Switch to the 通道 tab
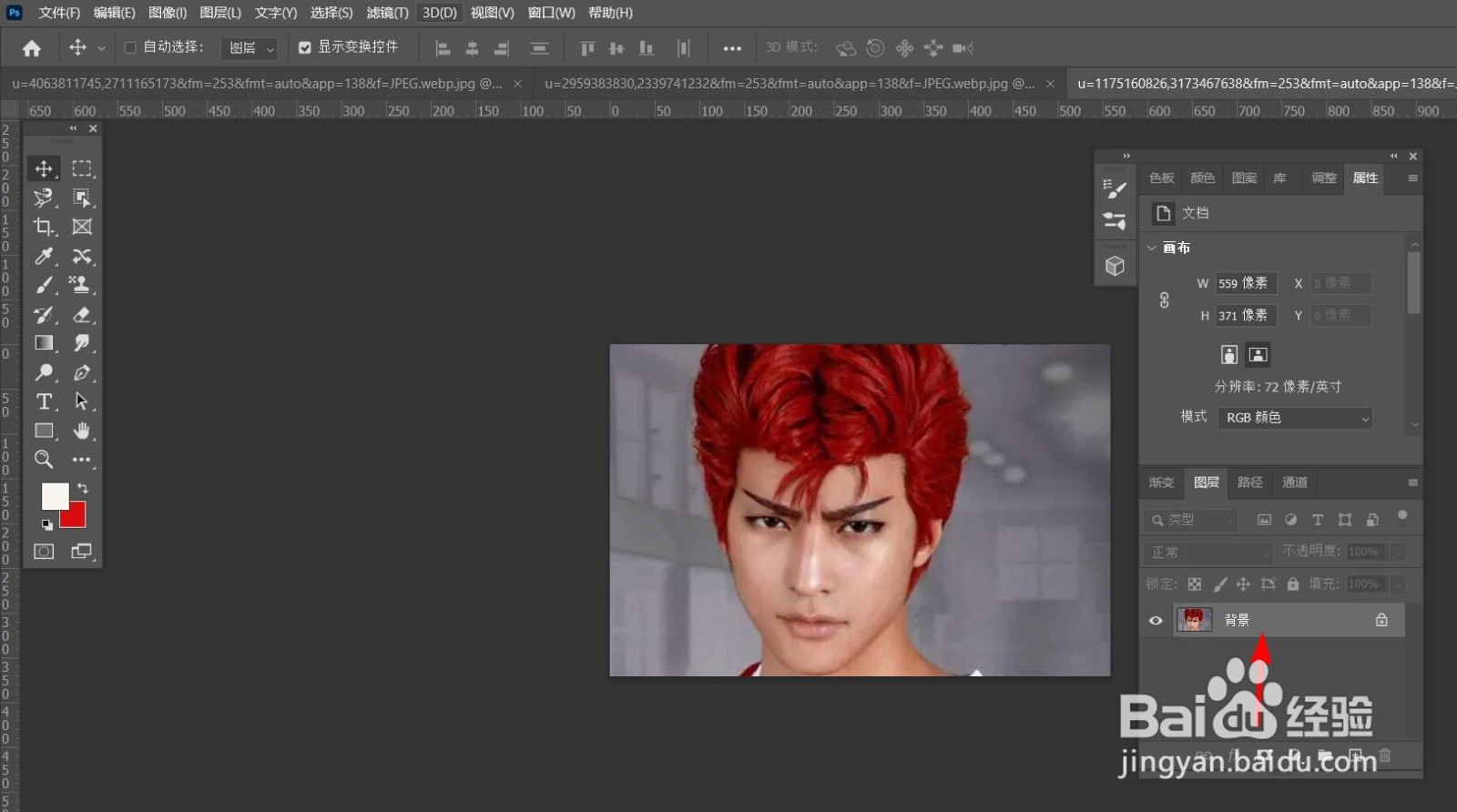The width and height of the screenshot is (1457, 812). 1294,482
